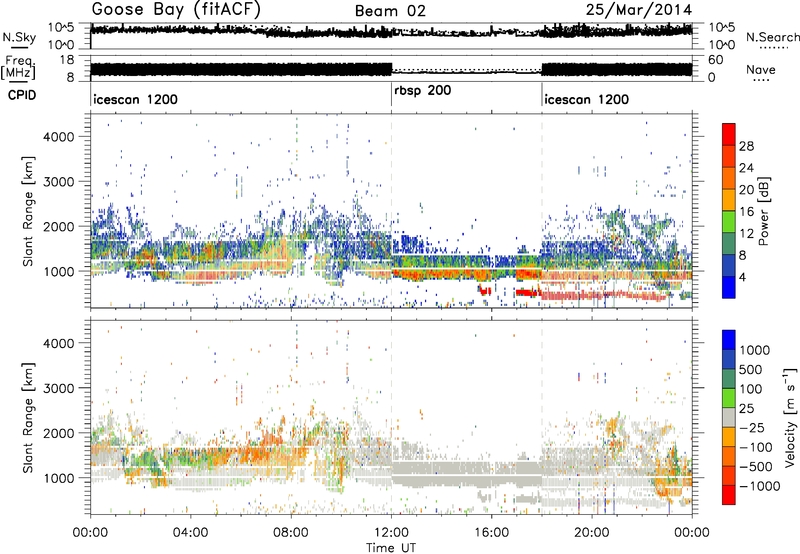The image size is (800, 554).
Task: Click the "Time UT" axis title
Action: pyautogui.click(x=391, y=548)
